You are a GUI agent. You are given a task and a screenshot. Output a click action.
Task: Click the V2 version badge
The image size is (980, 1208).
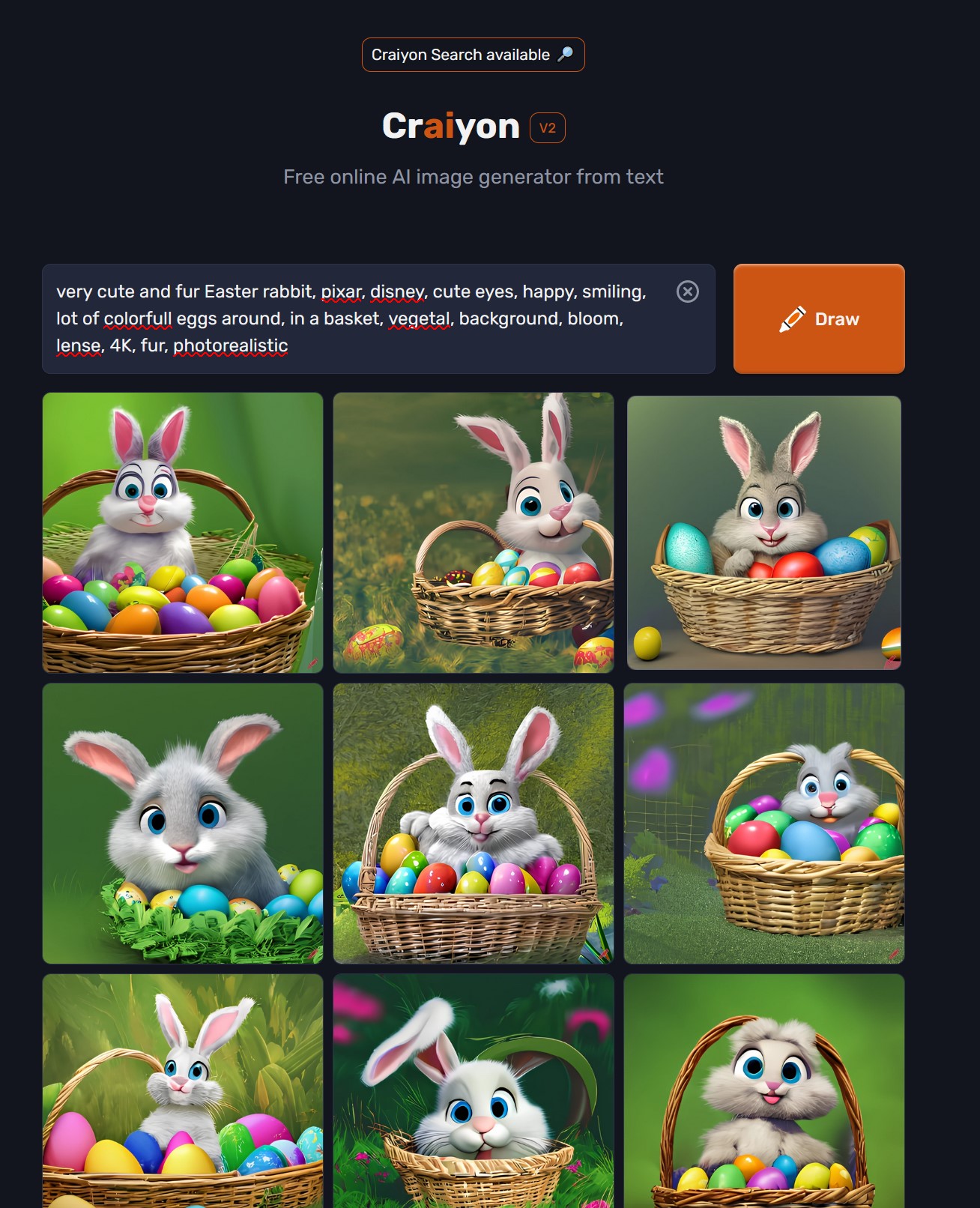tap(548, 127)
